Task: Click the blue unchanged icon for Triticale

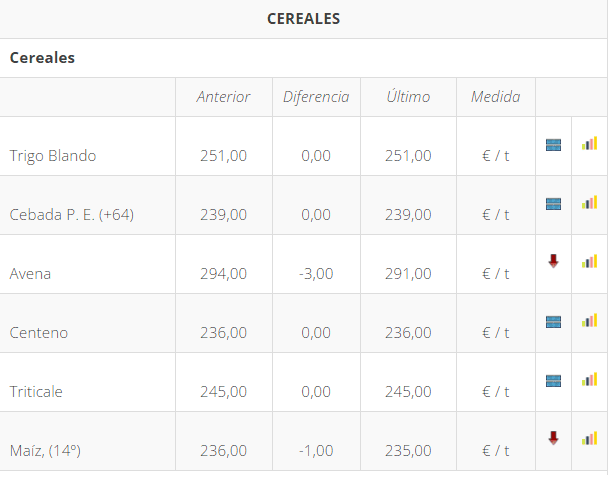Action: tap(553, 380)
